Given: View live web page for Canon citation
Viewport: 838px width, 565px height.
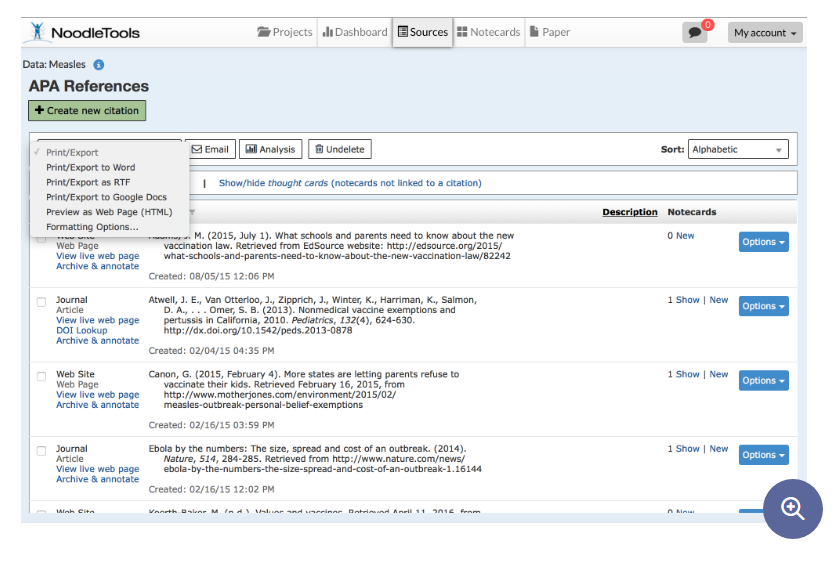Looking at the screenshot, I should click(x=98, y=394).
